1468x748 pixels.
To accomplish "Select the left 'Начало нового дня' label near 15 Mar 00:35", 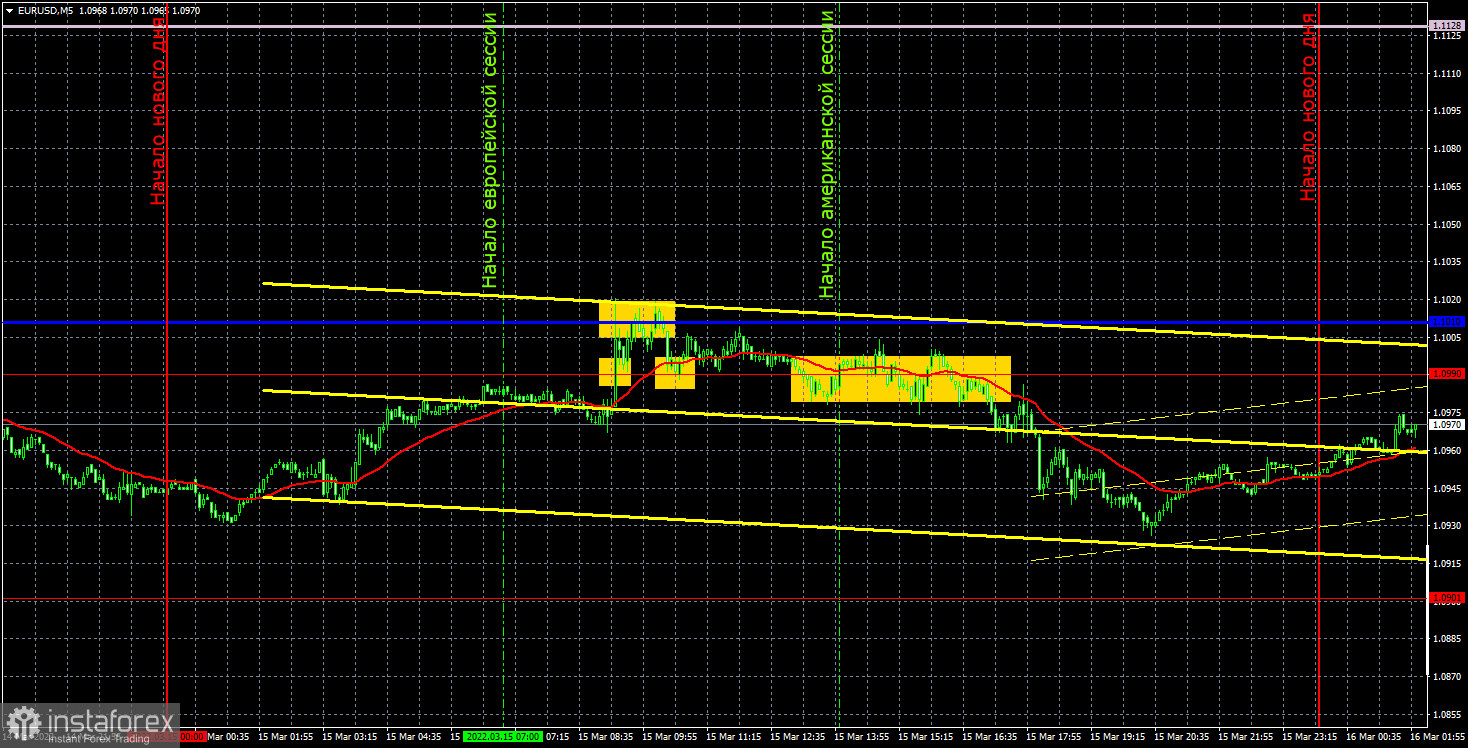I will (158, 111).
